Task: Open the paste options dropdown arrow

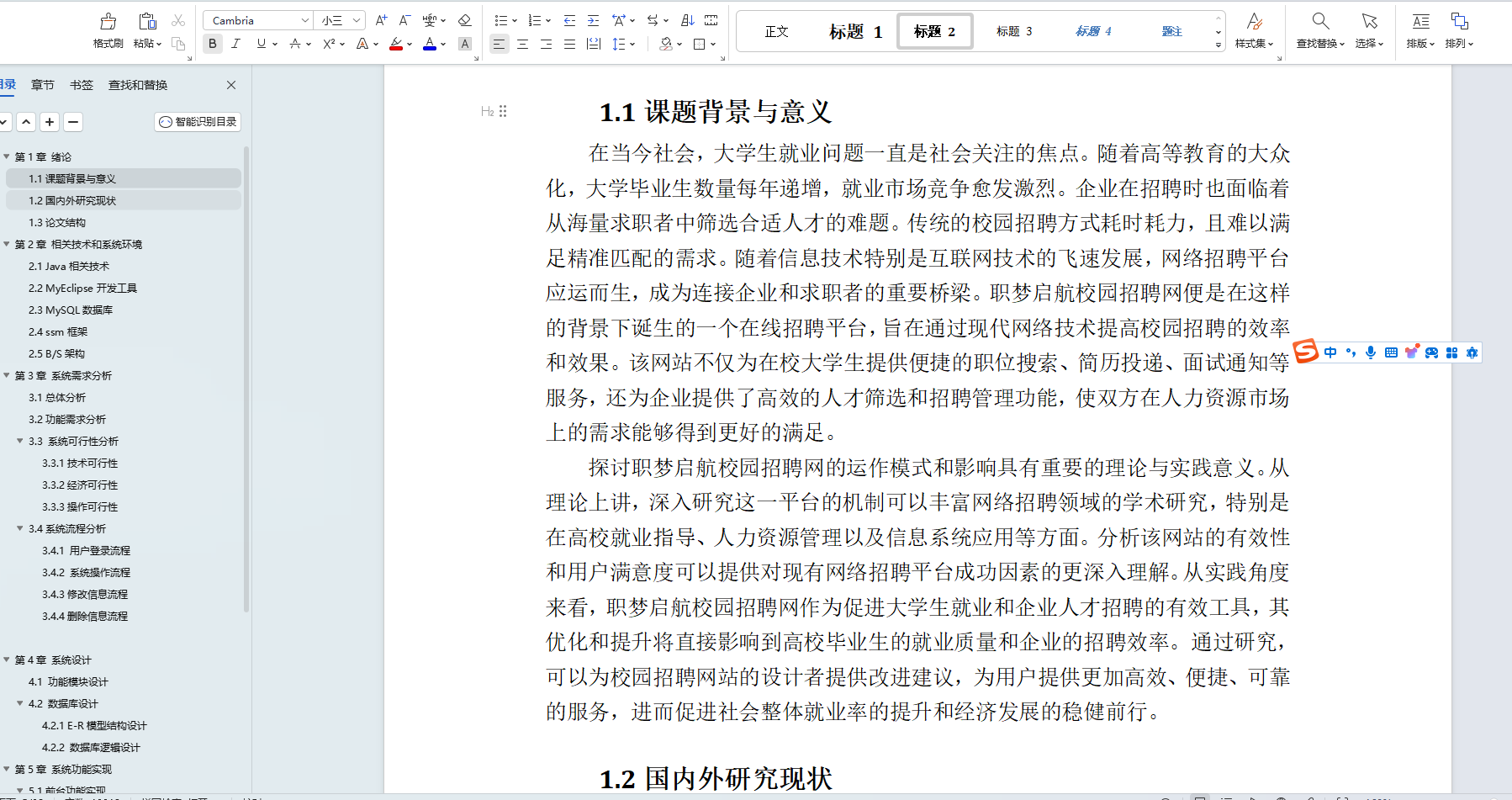Action: [x=158, y=44]
